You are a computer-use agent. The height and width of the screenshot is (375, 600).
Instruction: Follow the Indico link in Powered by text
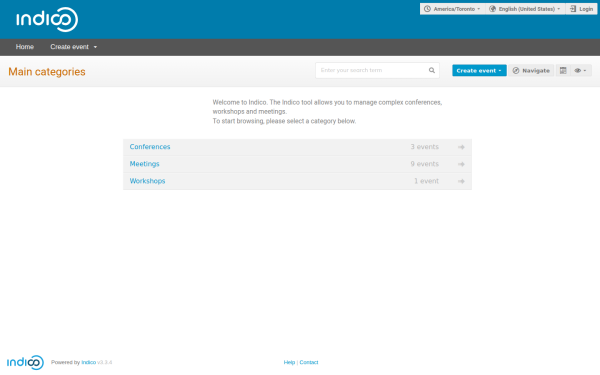(x=88, y=362)
